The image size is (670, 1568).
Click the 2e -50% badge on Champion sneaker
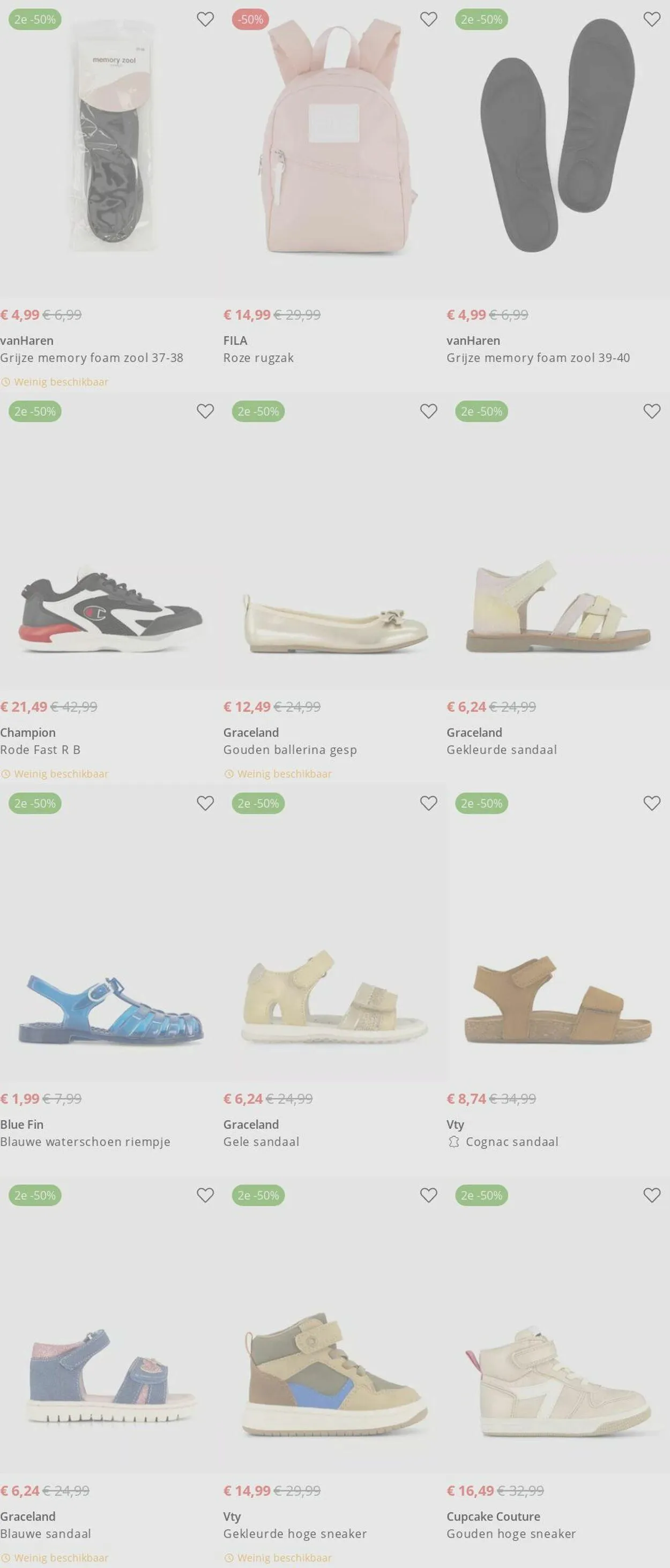pos(35,411)
